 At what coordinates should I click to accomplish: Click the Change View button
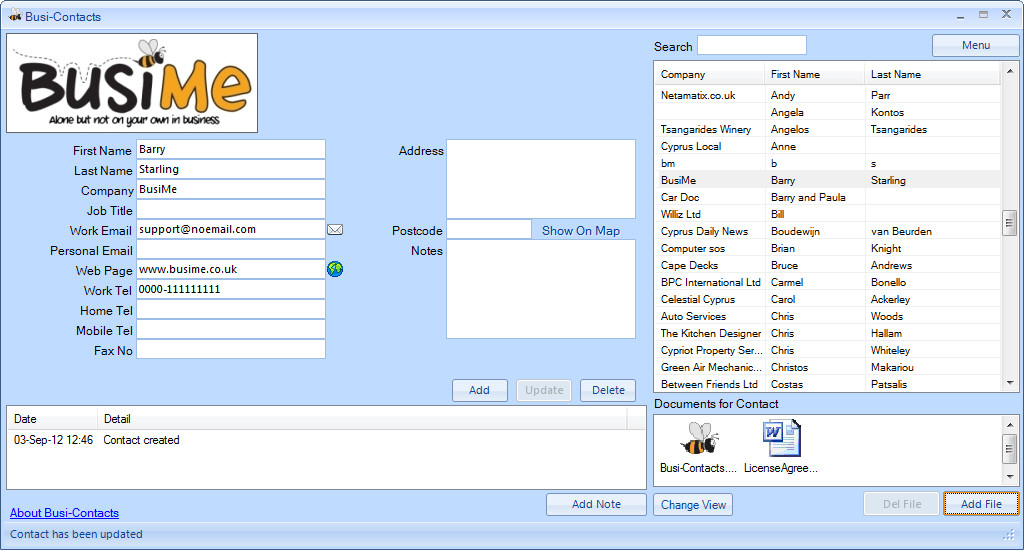(693, 505)
